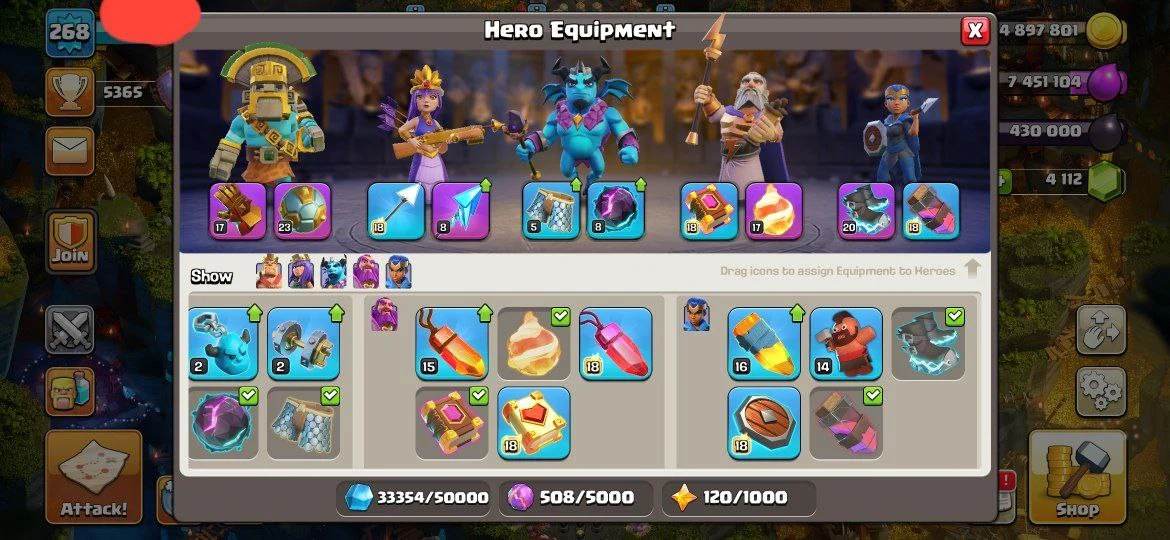Select the level 2 Henchmen Puppet
The height and width of the screenshot is (540, 1170).
tap(222, 343)
